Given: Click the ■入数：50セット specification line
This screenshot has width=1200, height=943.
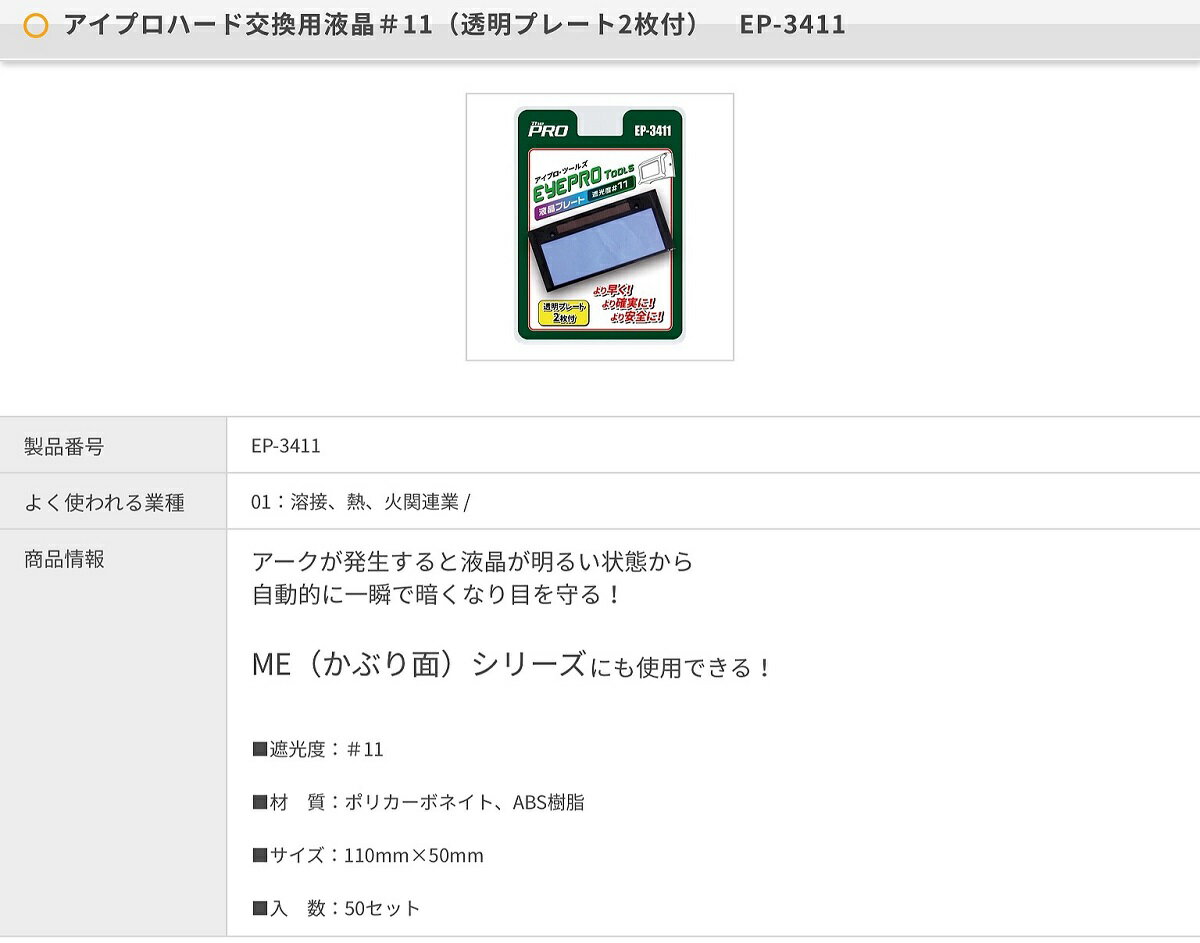Looking at the screenshot, I should click(x=336, y=908).
